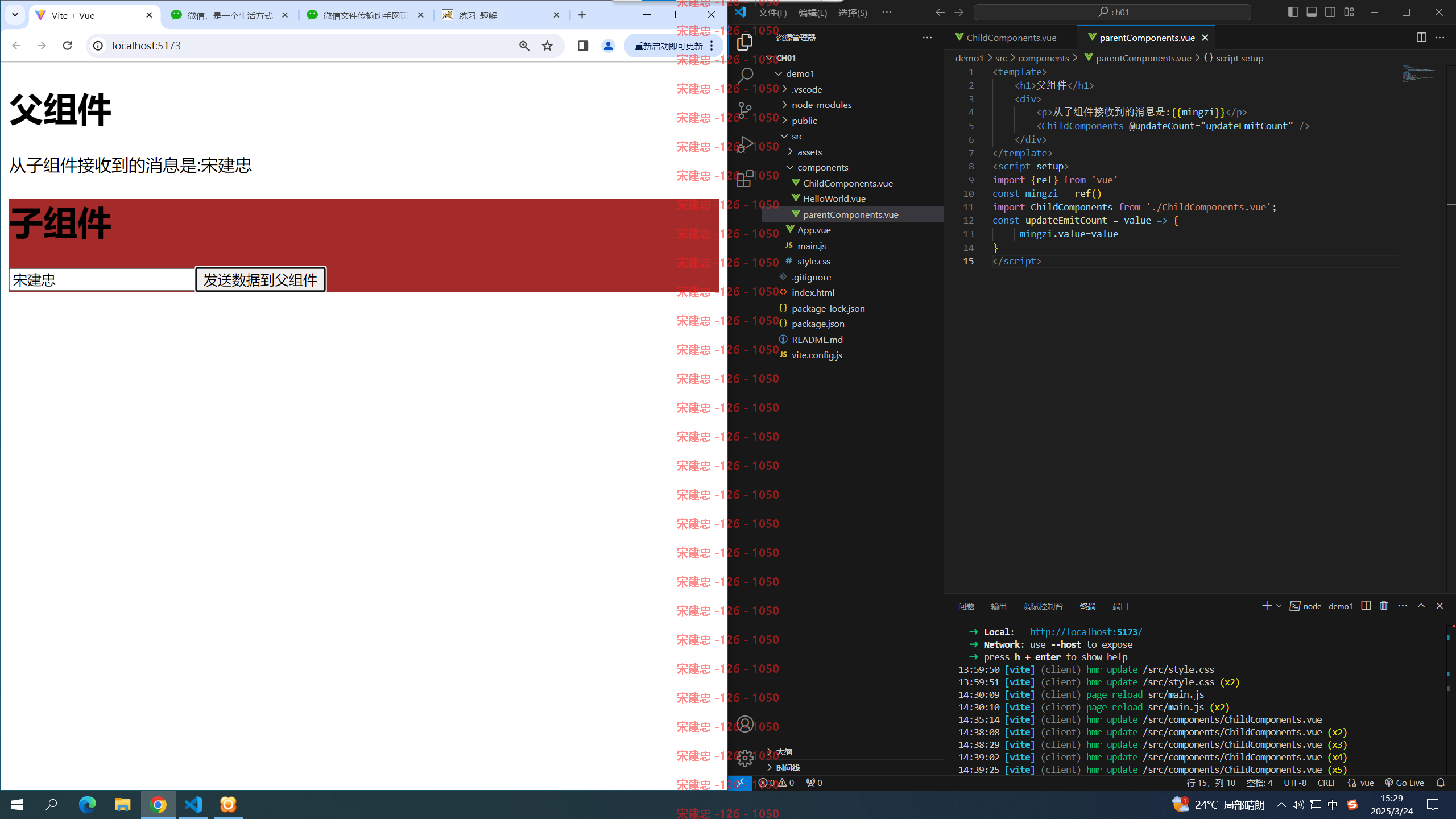Screen dimensions: 1456x819
Task: Open Source Control view in activity bar
Action: [744, 110]
